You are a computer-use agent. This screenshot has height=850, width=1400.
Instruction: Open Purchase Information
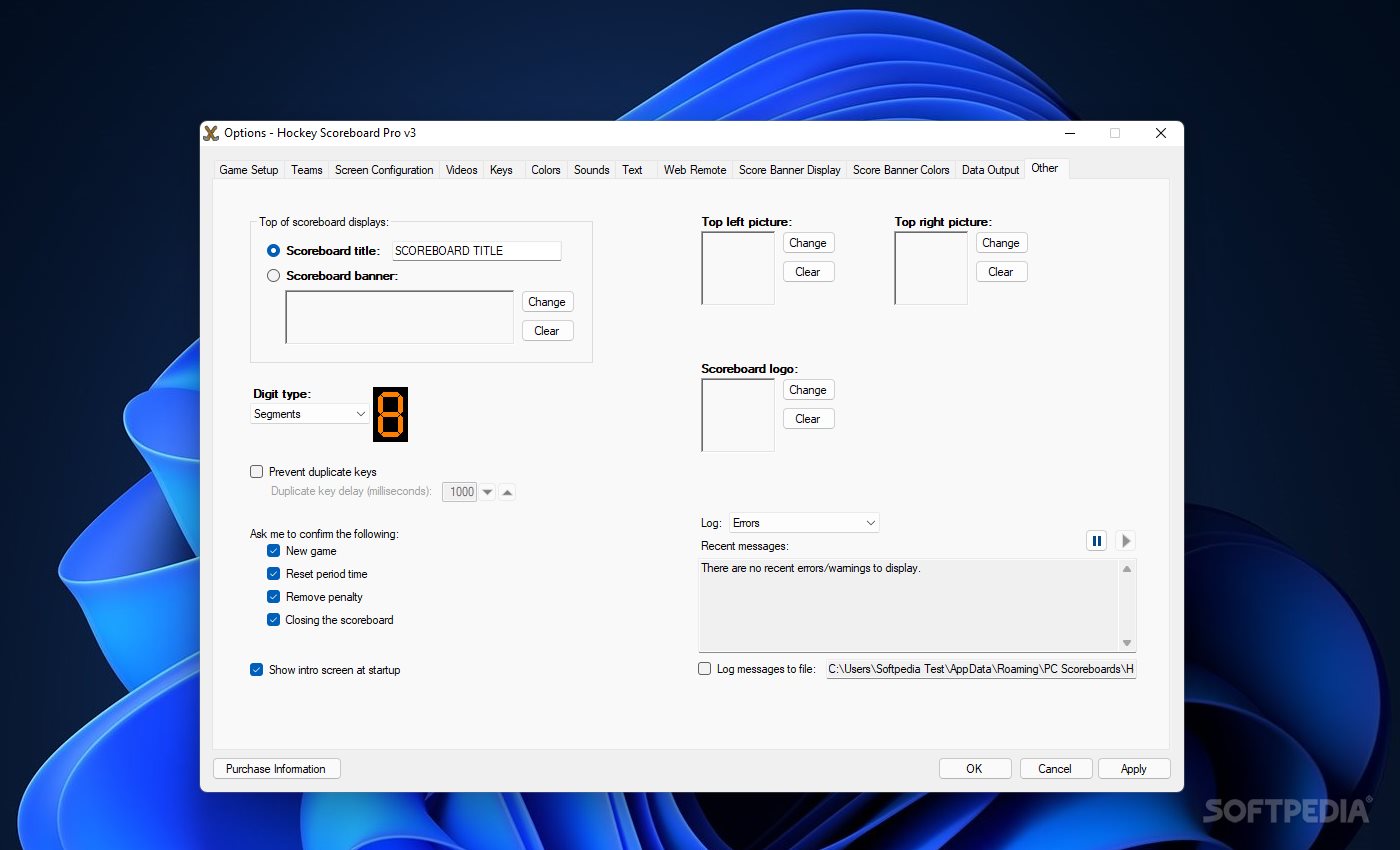click(276, 769)
